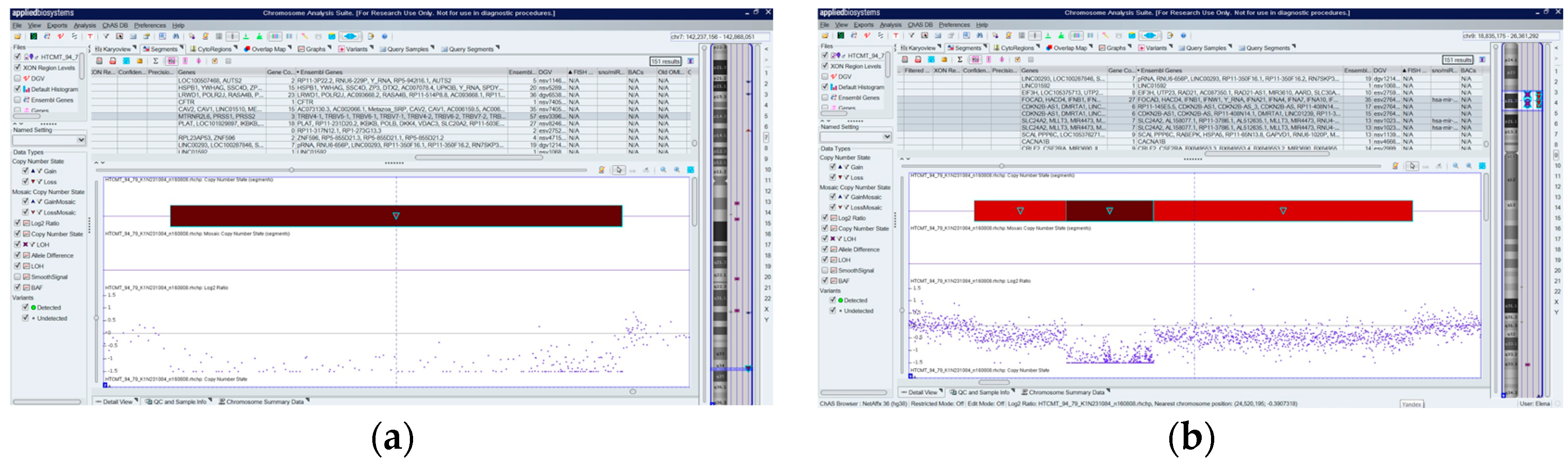Open Chromosome Summary Data in panel (b)

[x=1066, y=393]
